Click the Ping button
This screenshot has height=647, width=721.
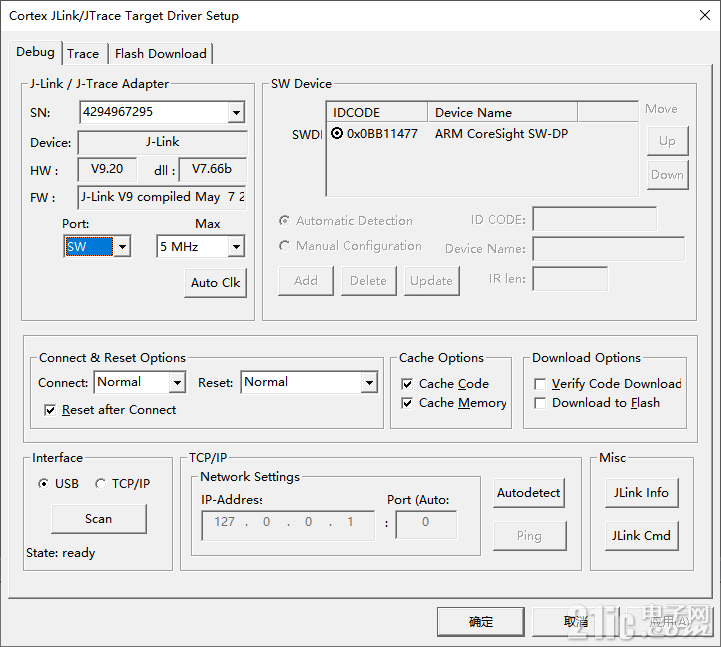click(530, 536)
